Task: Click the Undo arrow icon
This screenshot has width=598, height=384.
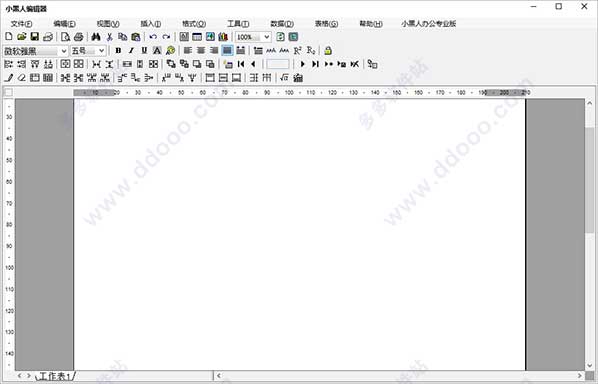Action: coord(153,37)
